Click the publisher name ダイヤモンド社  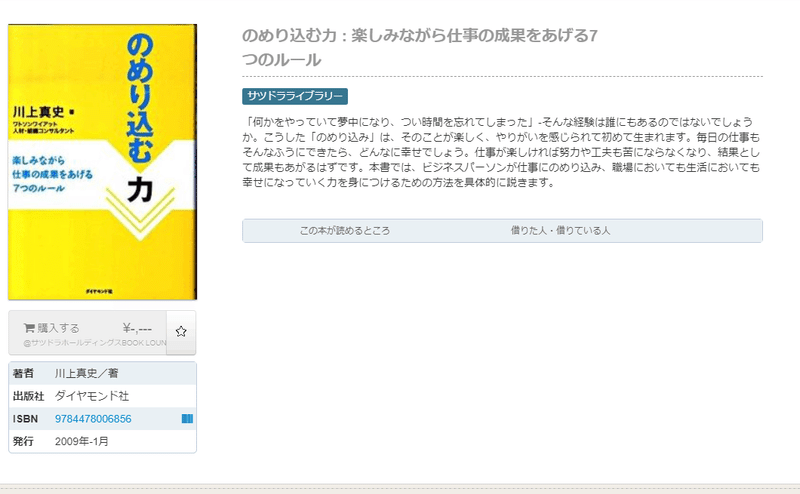(92, 396)
